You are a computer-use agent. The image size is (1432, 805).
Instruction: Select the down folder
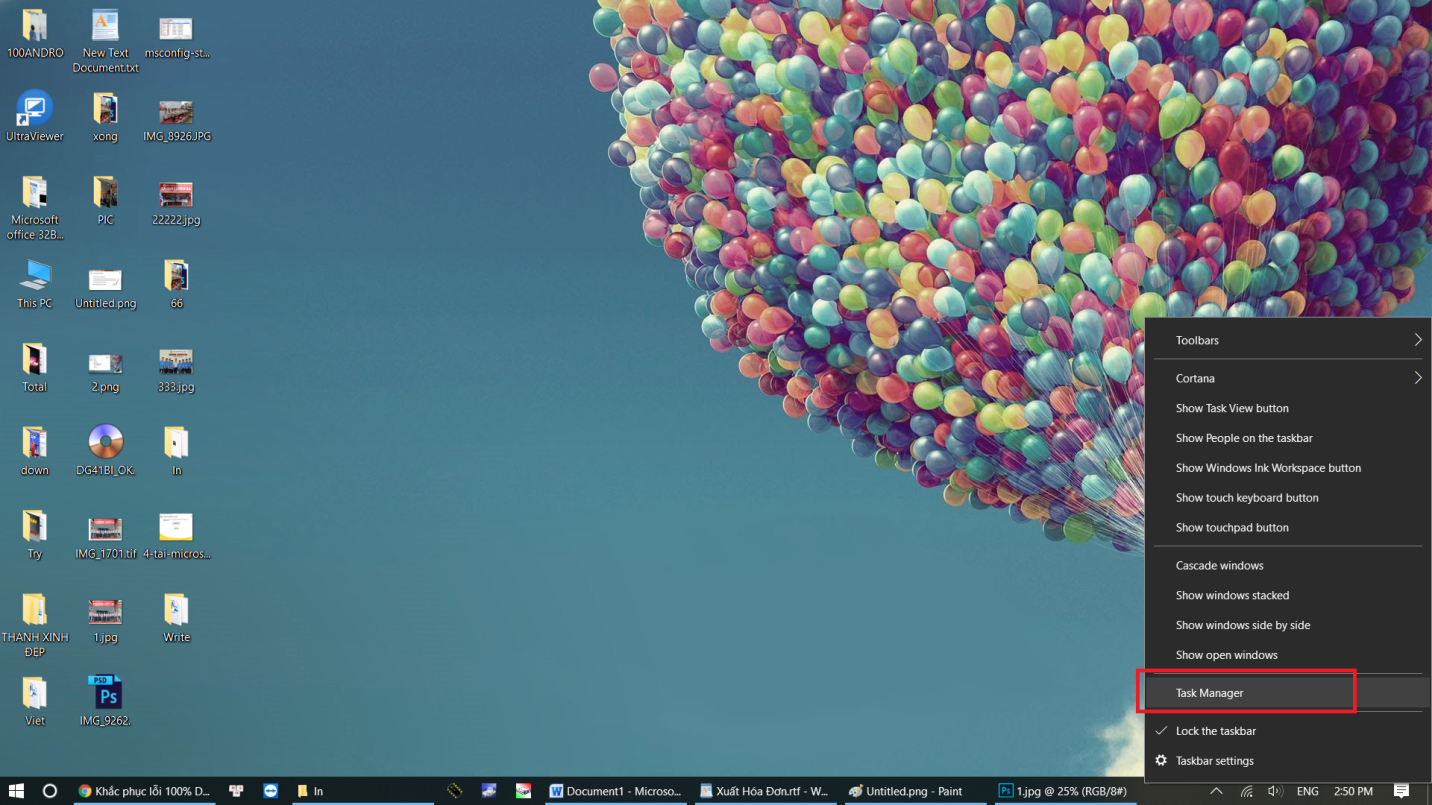coord(34,451)
